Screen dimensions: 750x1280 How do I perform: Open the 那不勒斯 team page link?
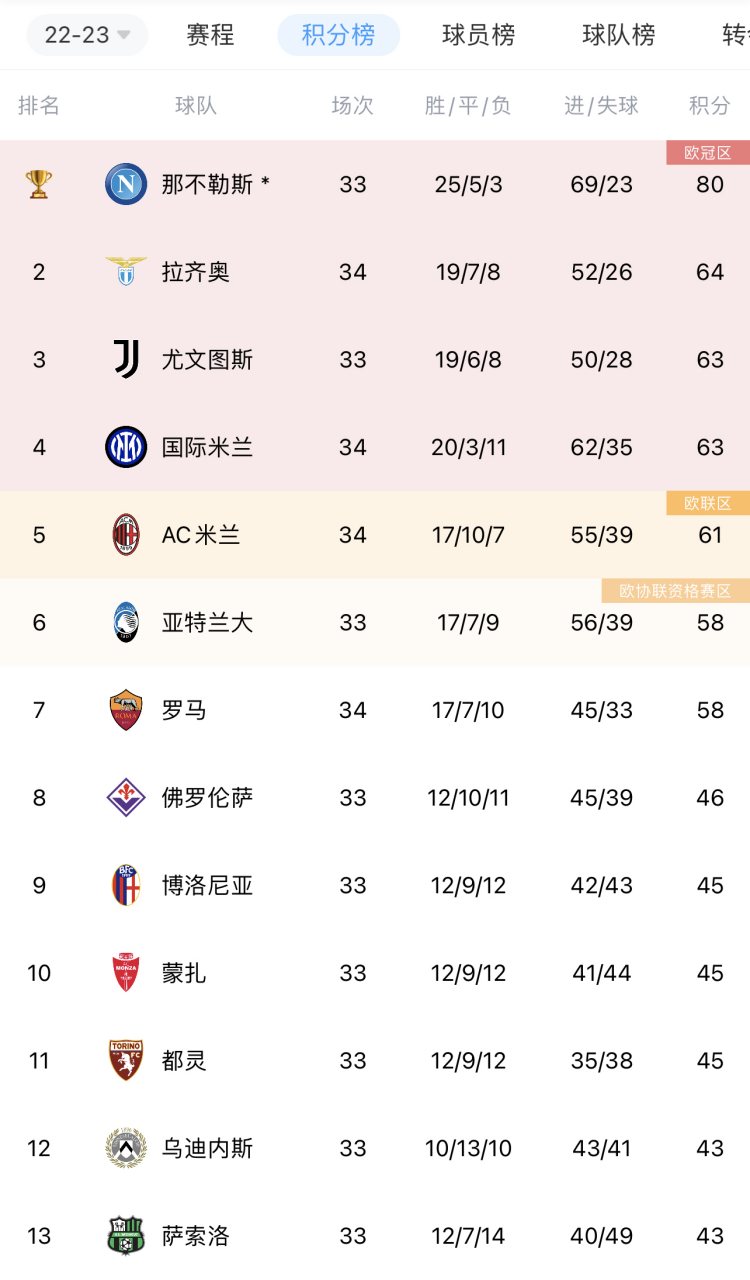[x=208, y=184]
